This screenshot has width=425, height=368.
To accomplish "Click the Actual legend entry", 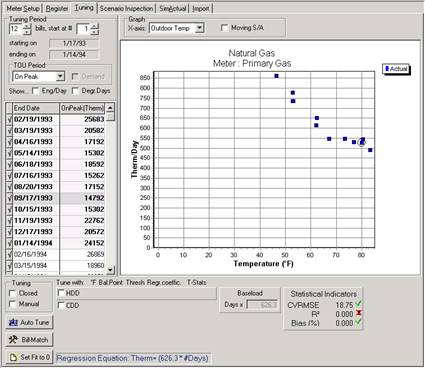I will tap(396, 69).
